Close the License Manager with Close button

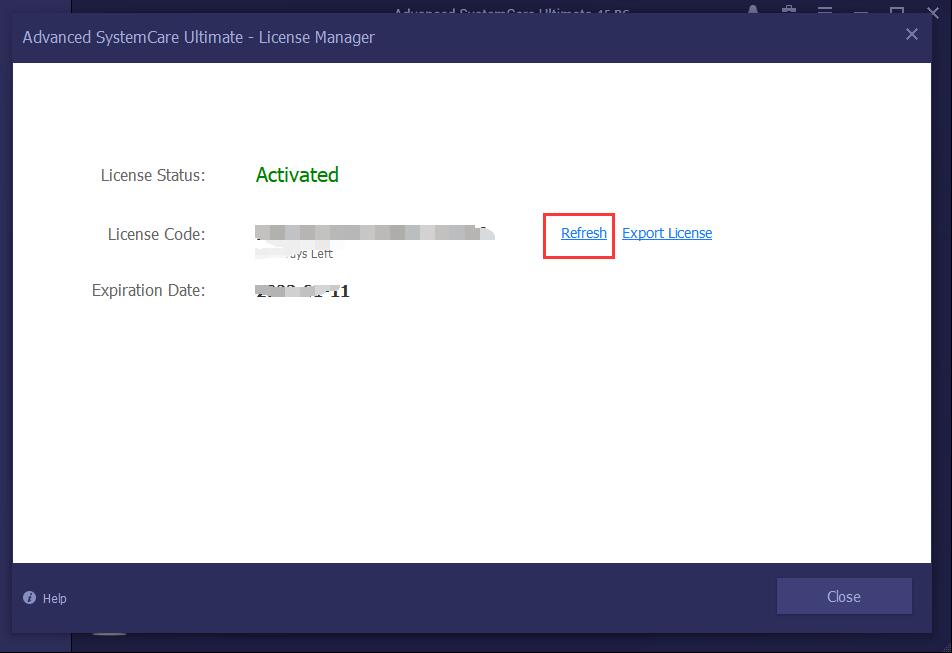coord(844,597)
